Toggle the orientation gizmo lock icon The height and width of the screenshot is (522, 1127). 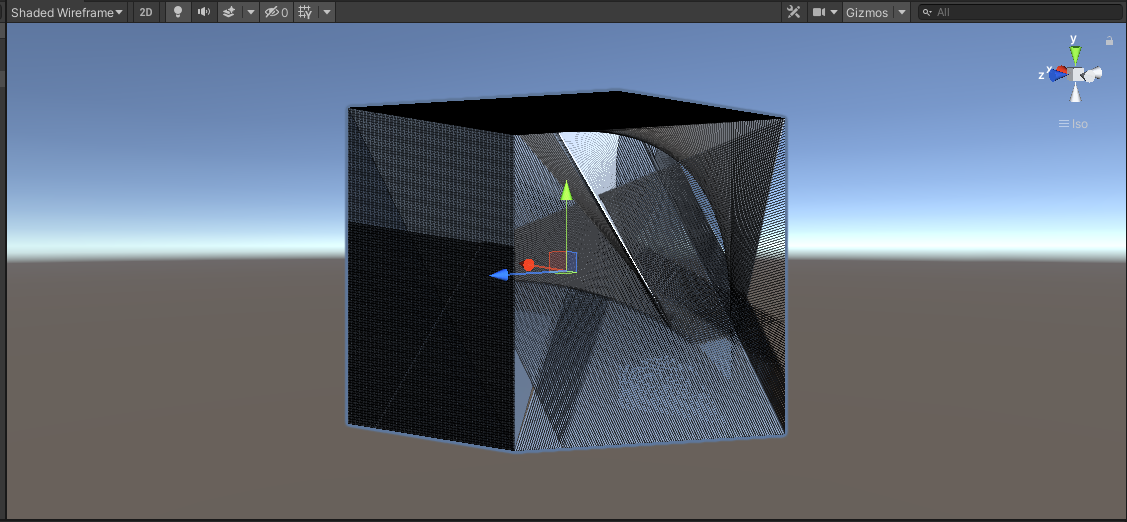click(1109, 41)
